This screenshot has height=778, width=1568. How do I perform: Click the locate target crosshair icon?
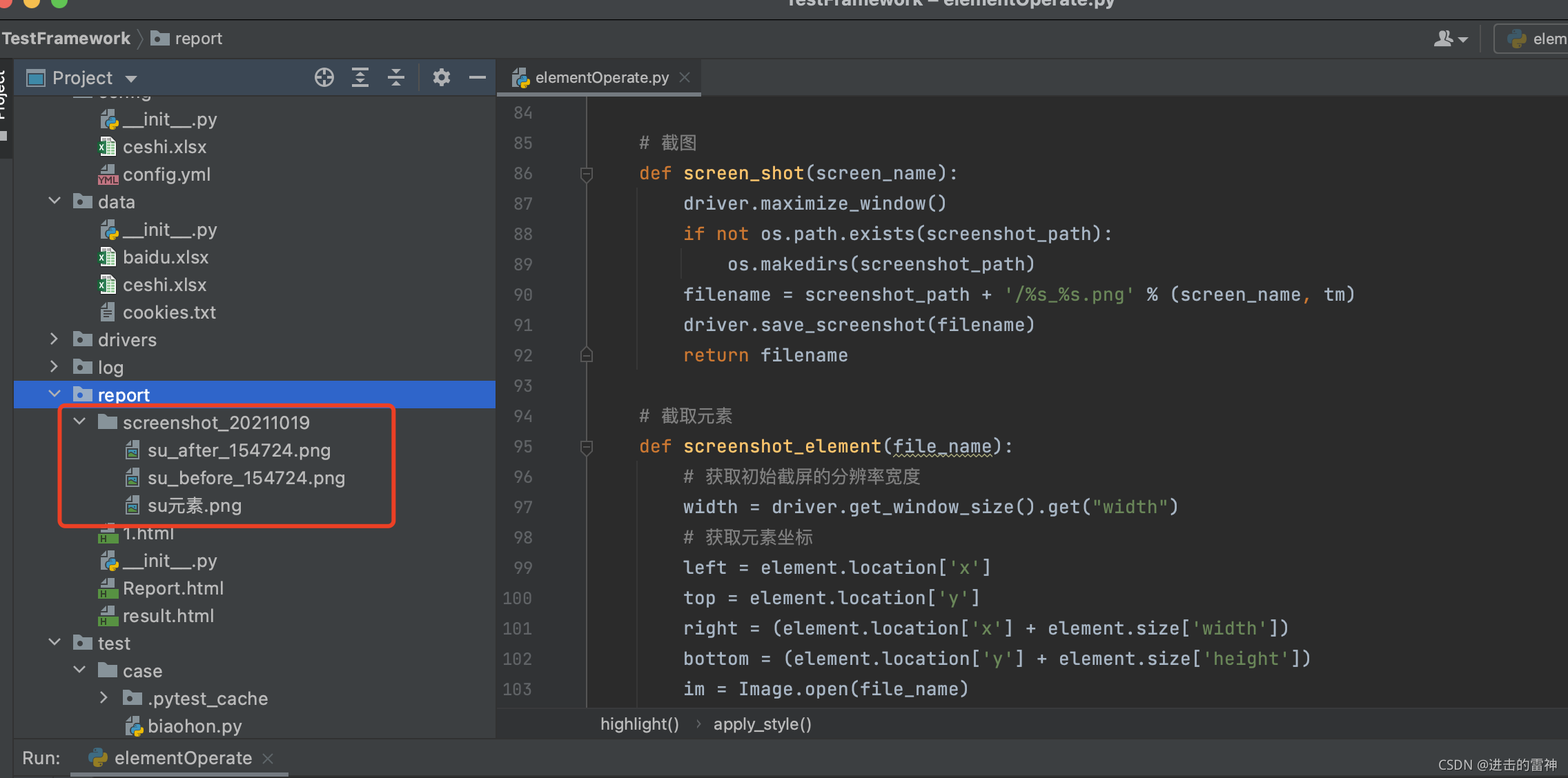[x=324, y=77]
